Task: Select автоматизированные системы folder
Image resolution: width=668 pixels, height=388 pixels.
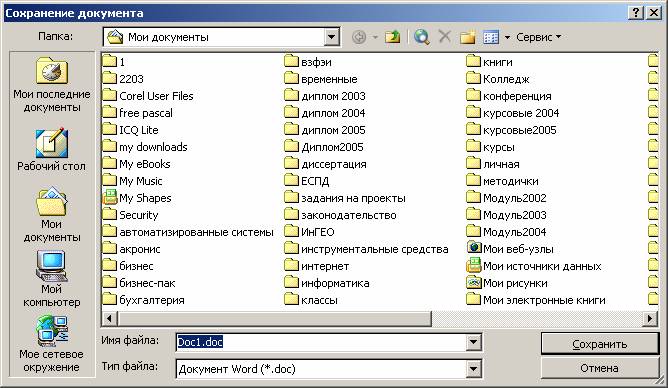Action: [x=189, y=232]
